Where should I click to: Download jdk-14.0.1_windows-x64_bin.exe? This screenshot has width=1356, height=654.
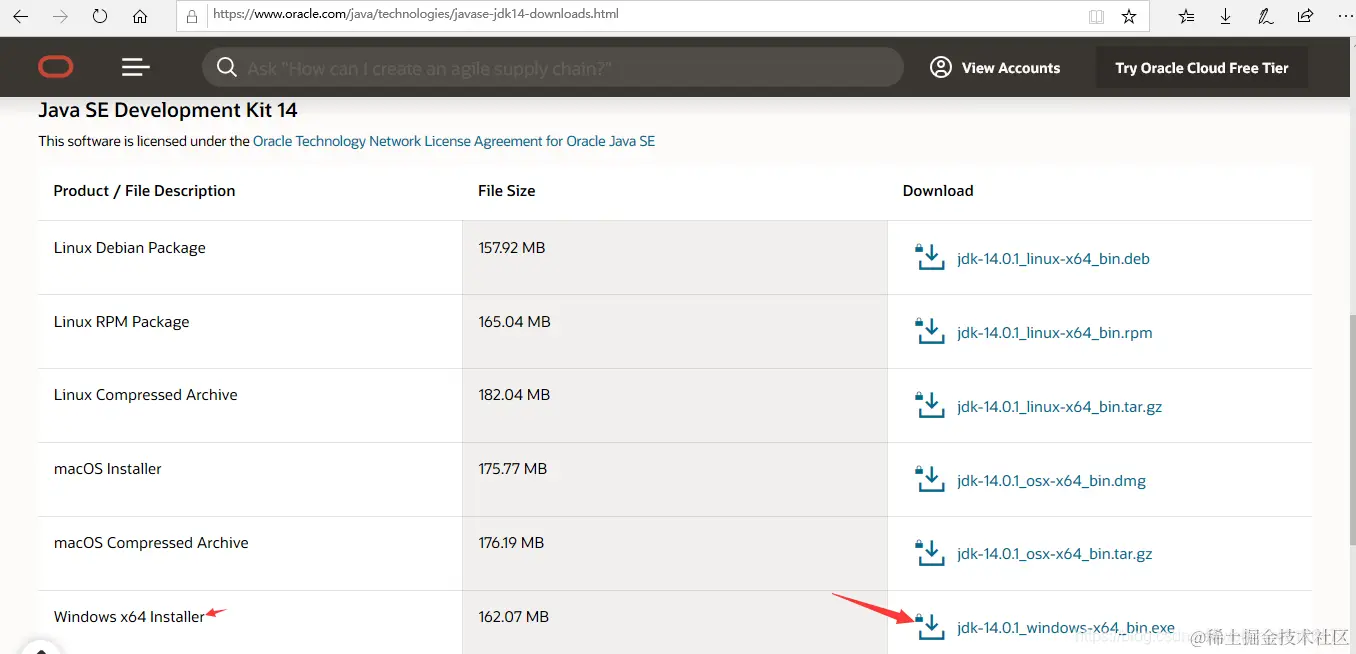[x=1066, y=628]
